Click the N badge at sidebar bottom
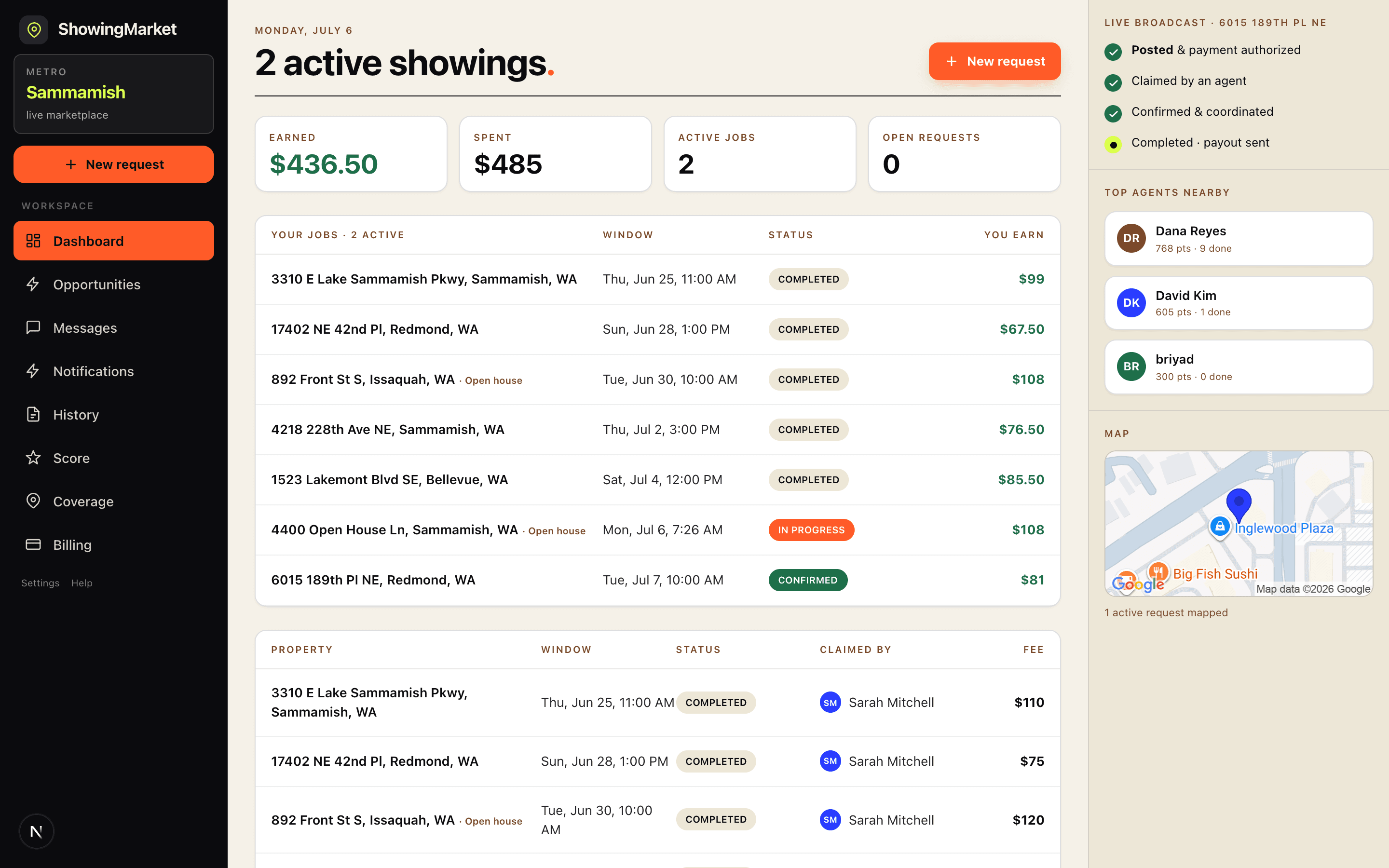 coord(36,831)
